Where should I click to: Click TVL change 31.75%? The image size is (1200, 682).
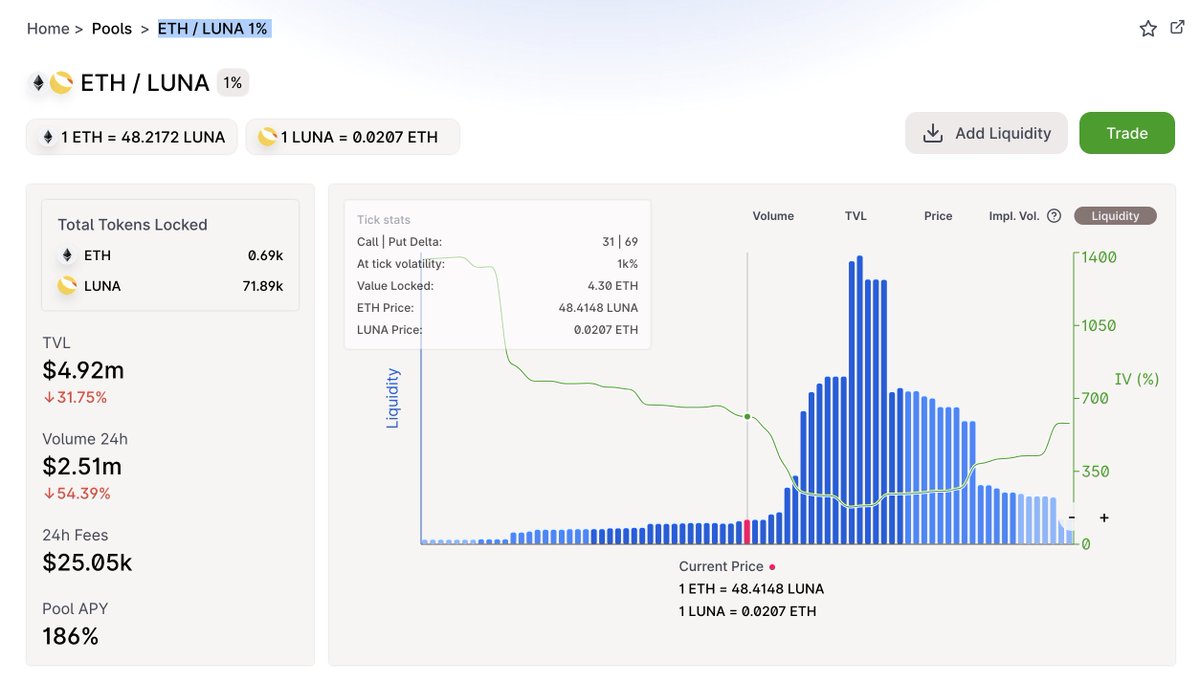pyautogui.click(x=75, y=397)
